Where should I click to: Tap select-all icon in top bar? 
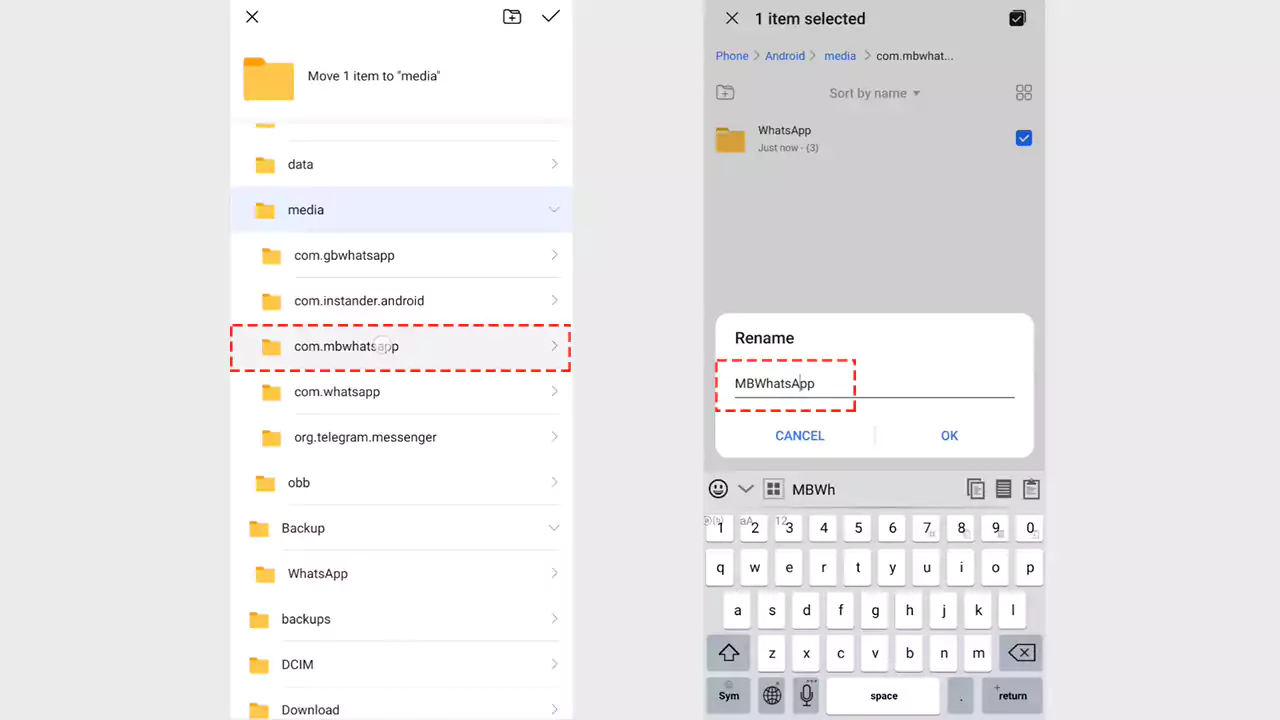point(1017,18)
